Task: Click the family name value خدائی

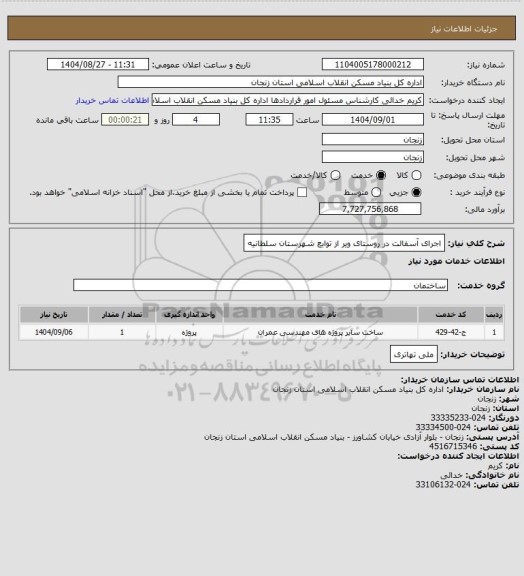Action: (x=452, y=475)
